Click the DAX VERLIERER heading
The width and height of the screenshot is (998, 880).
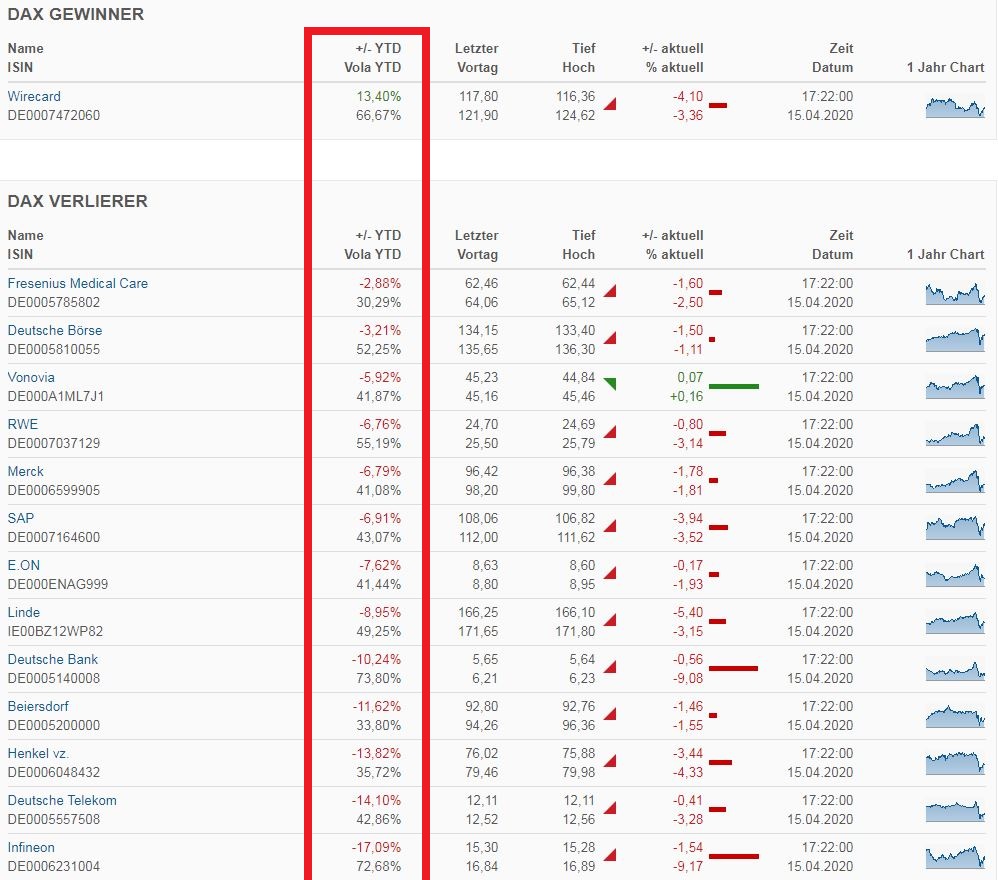[x=78, y=201]
